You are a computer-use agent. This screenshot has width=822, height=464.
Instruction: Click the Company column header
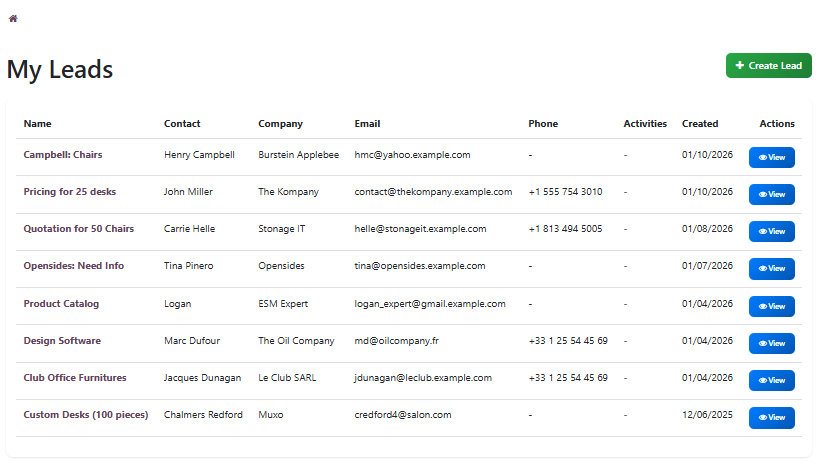280,124
